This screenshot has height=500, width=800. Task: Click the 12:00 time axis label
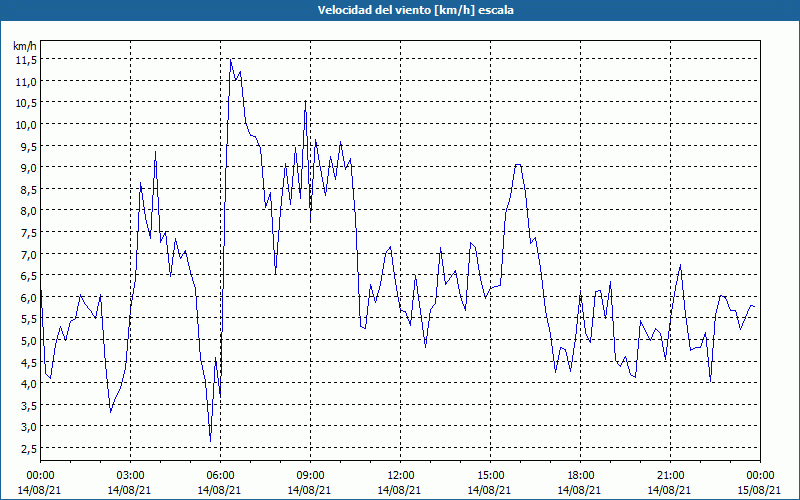pos(400,476)
